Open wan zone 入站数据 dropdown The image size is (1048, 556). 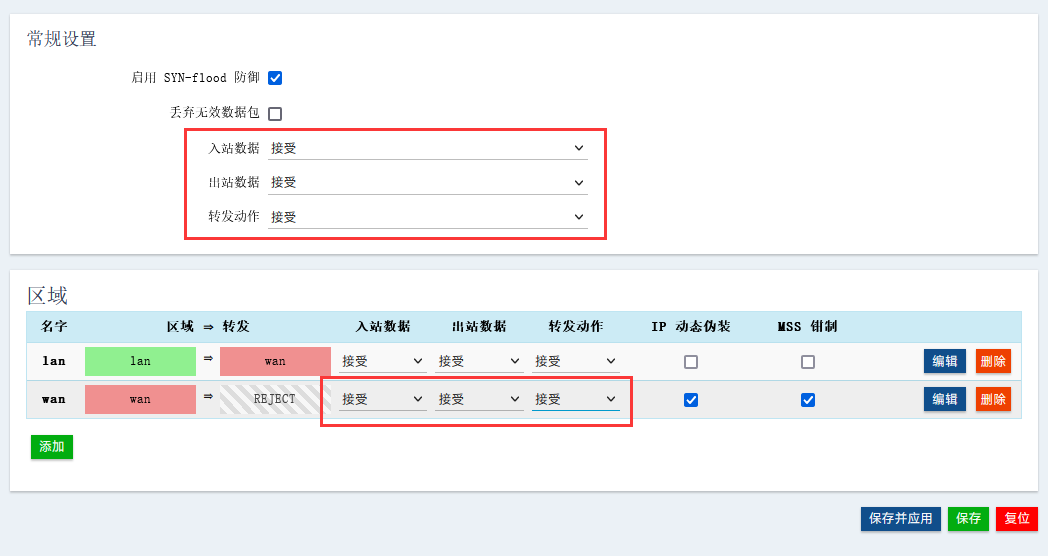coord(383,399)
